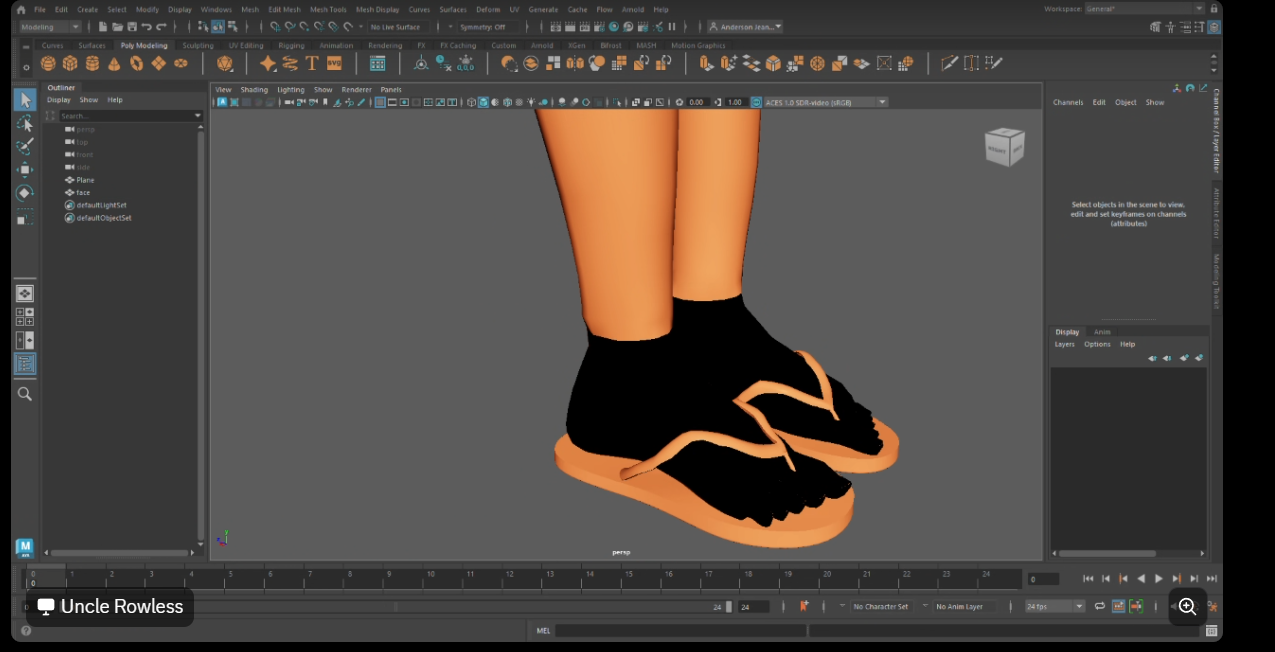Toggle the workspace lock icon
Viewport: 1275px width, 652px height.
pos(1213,9)
